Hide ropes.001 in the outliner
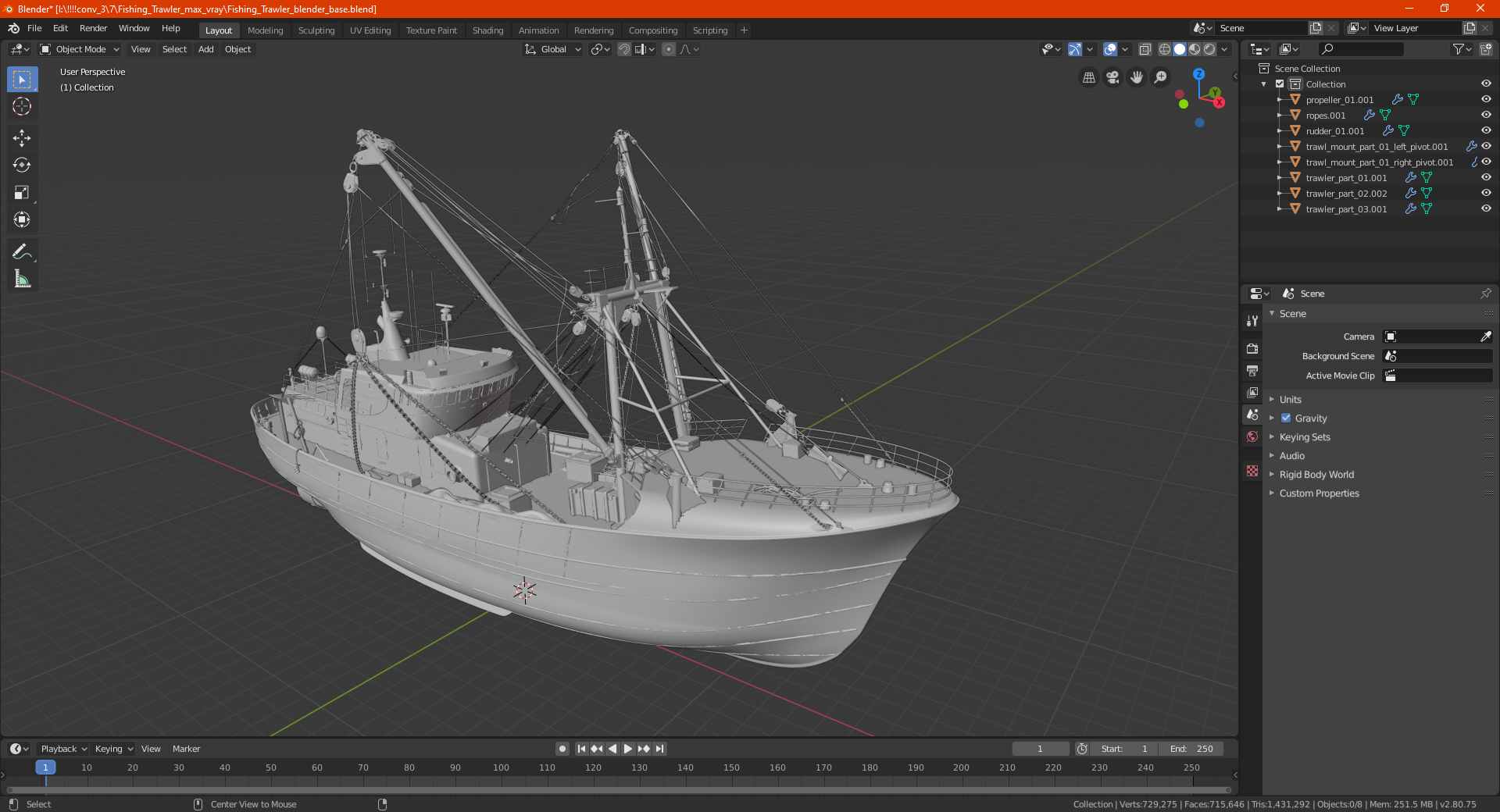 (x=1486, y=115)
